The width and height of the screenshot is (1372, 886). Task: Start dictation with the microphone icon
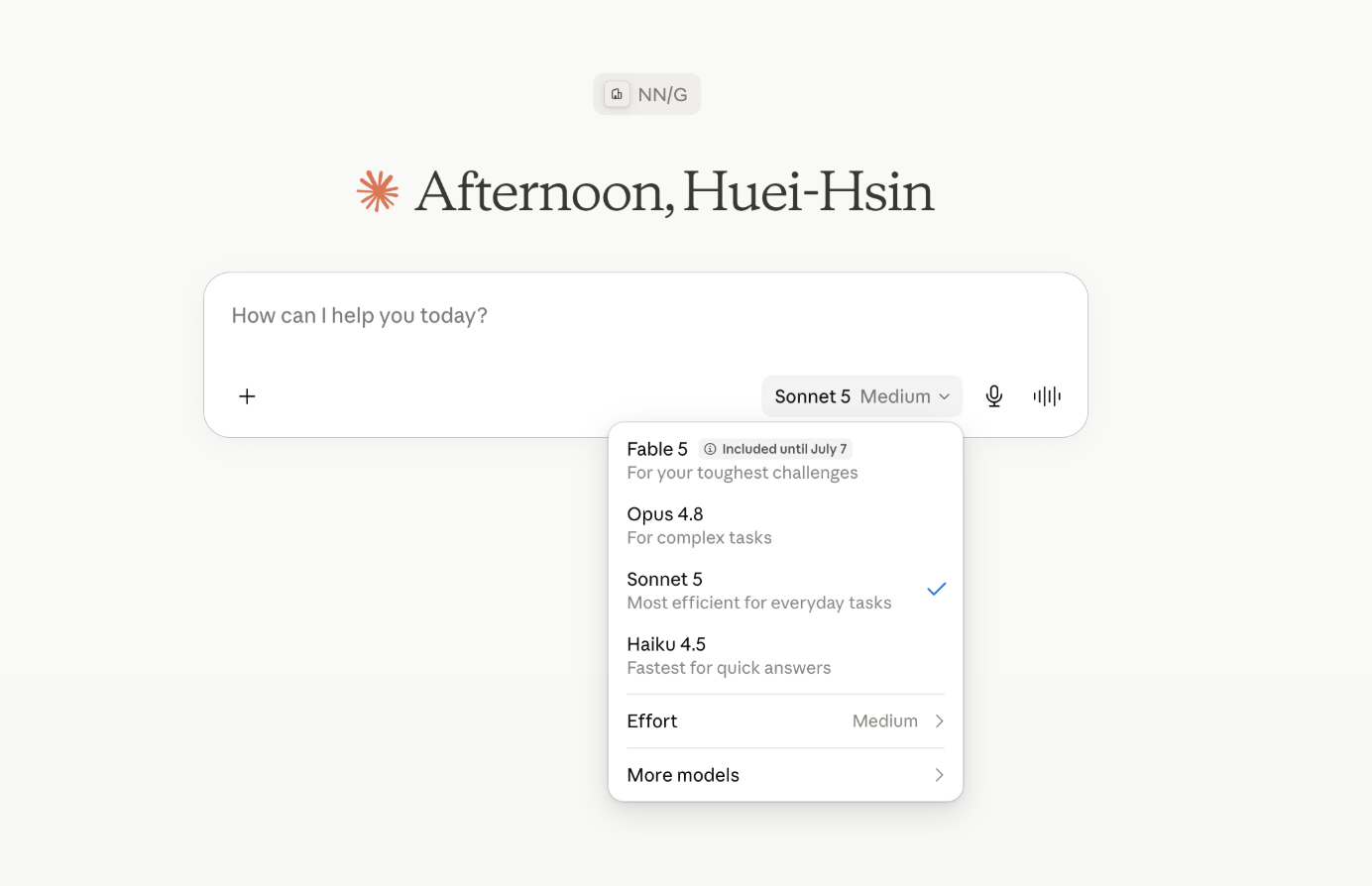[994, 396]
